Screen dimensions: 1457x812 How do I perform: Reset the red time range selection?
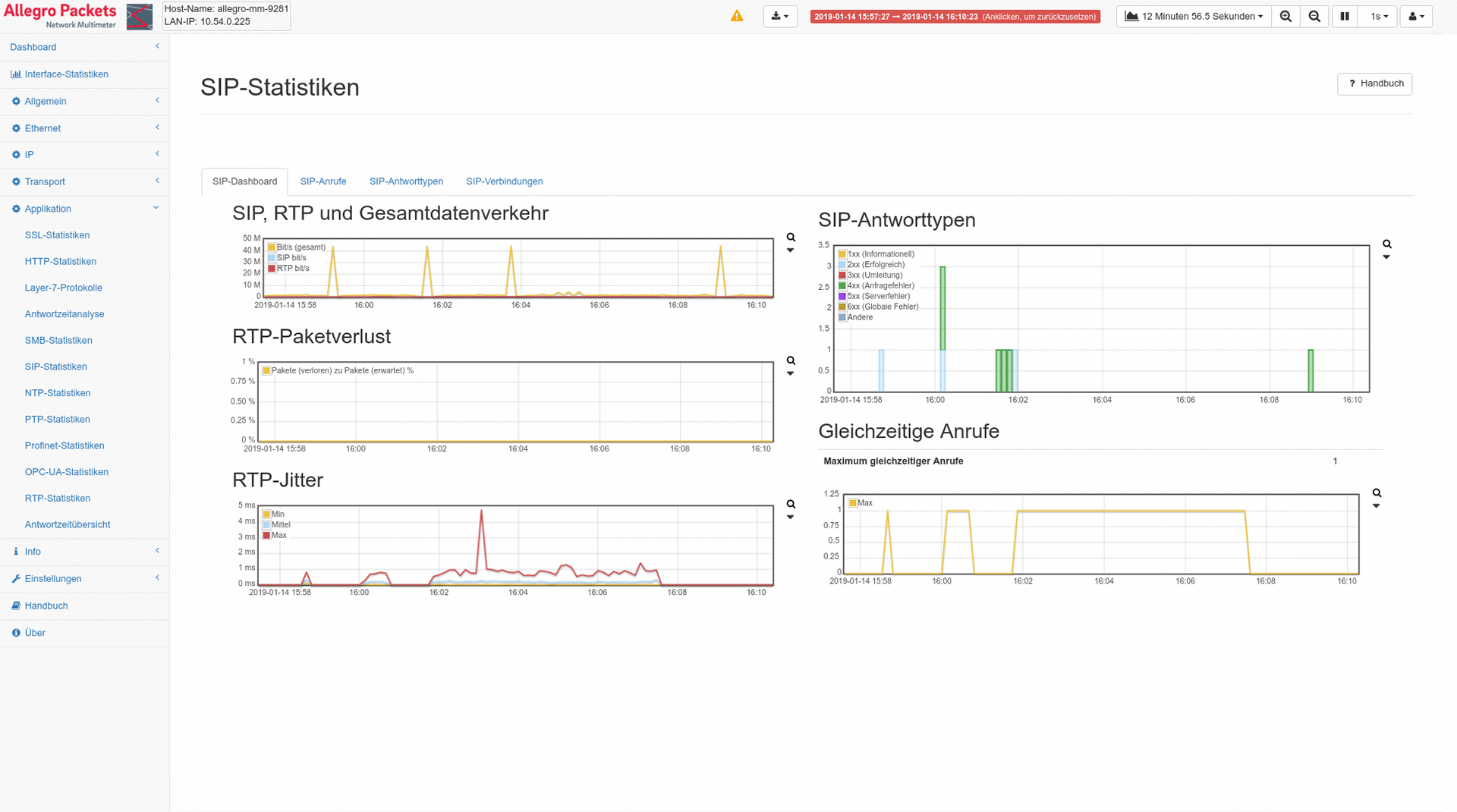coord(955,16)
